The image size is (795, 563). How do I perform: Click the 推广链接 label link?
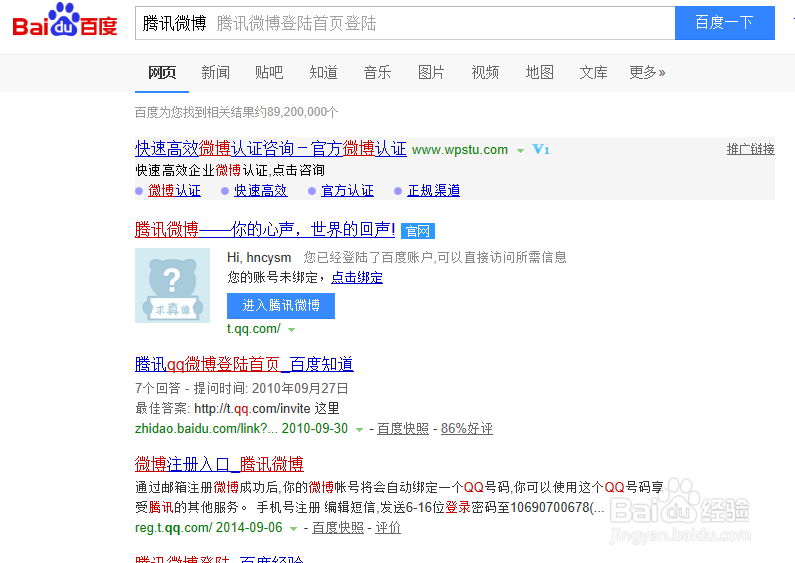(x=750, y=149)
